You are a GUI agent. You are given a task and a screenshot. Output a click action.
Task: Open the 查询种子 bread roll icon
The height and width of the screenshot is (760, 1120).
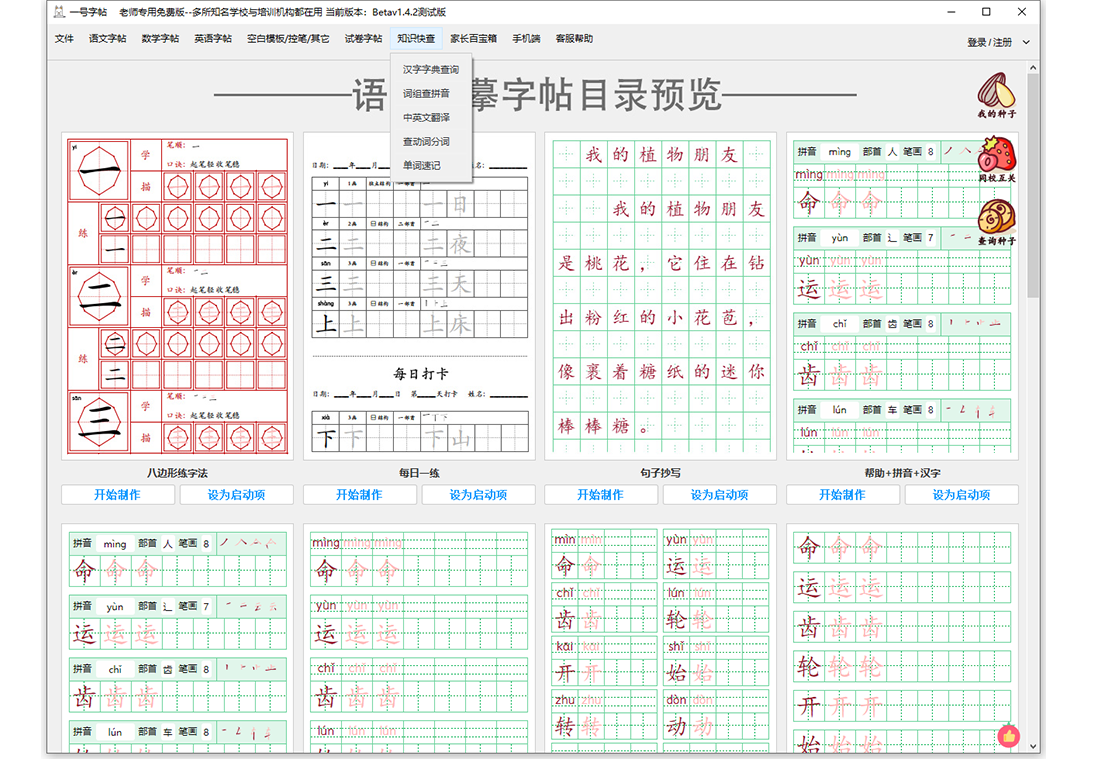(996, 219)
